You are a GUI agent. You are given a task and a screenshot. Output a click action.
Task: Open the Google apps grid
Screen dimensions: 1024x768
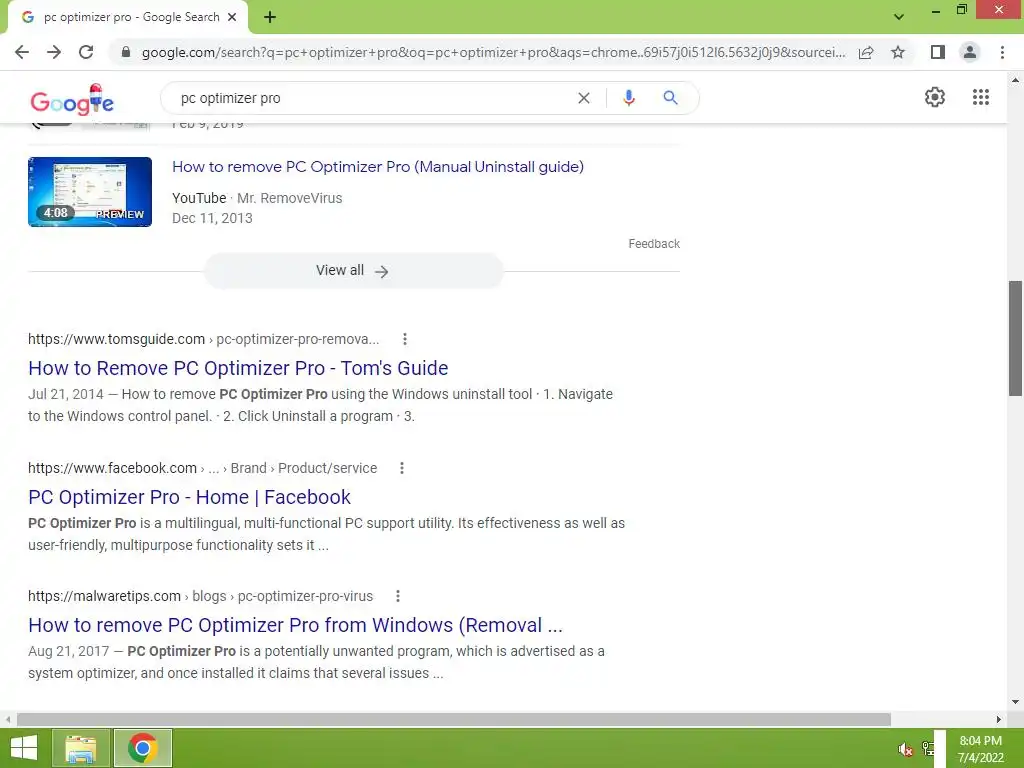[980, 97]
